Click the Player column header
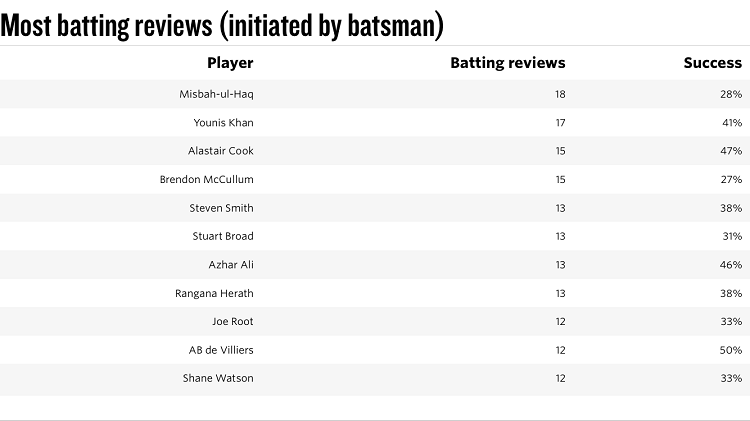Image resolution: width=750 pixels, height=421 pixels. point(230,63)
